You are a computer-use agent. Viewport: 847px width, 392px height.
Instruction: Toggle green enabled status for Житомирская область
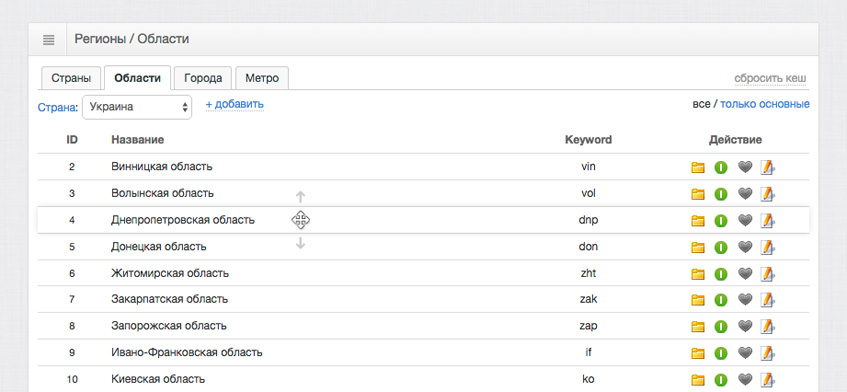(x=721, y=274)
